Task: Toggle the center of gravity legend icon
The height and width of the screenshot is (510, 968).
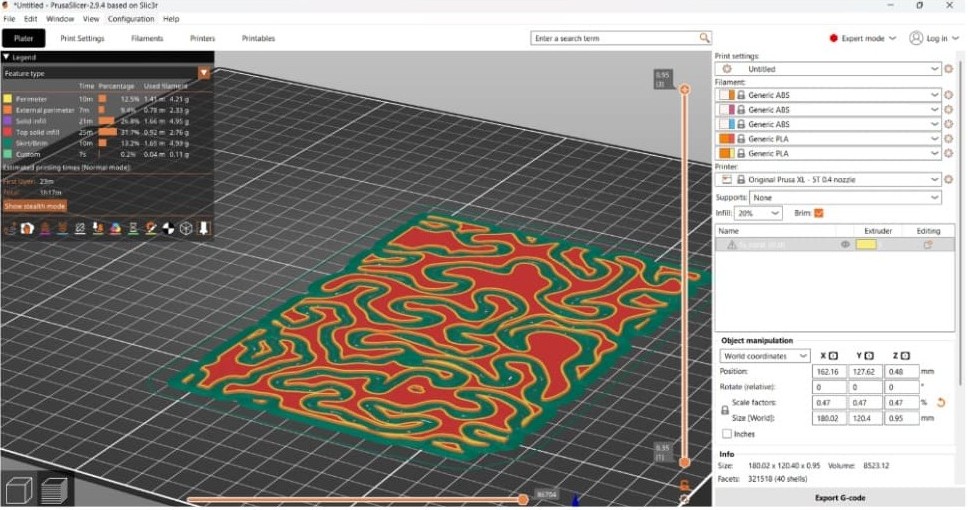Action: 168,228
